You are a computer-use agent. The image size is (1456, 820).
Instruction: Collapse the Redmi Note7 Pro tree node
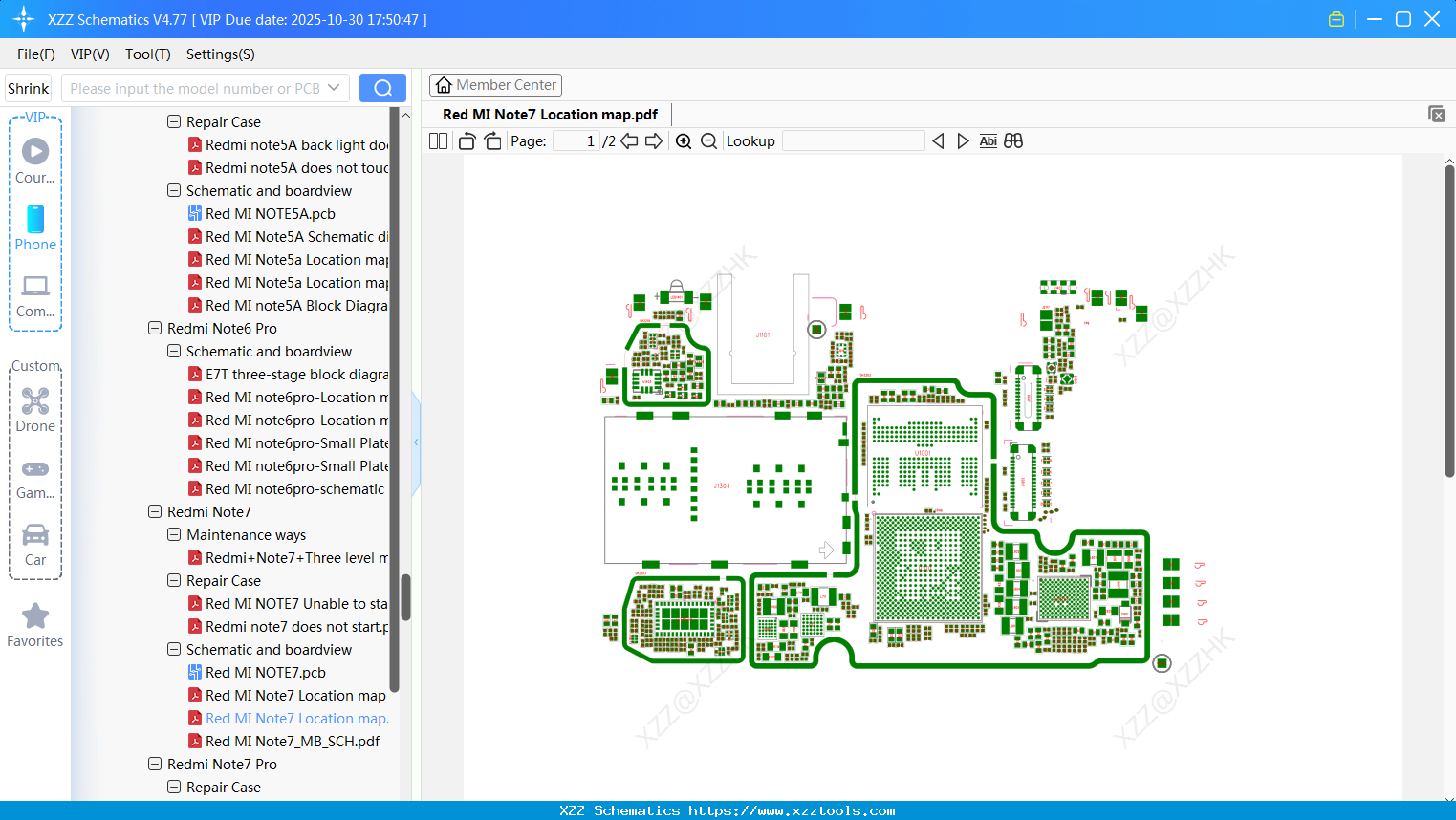155,764
